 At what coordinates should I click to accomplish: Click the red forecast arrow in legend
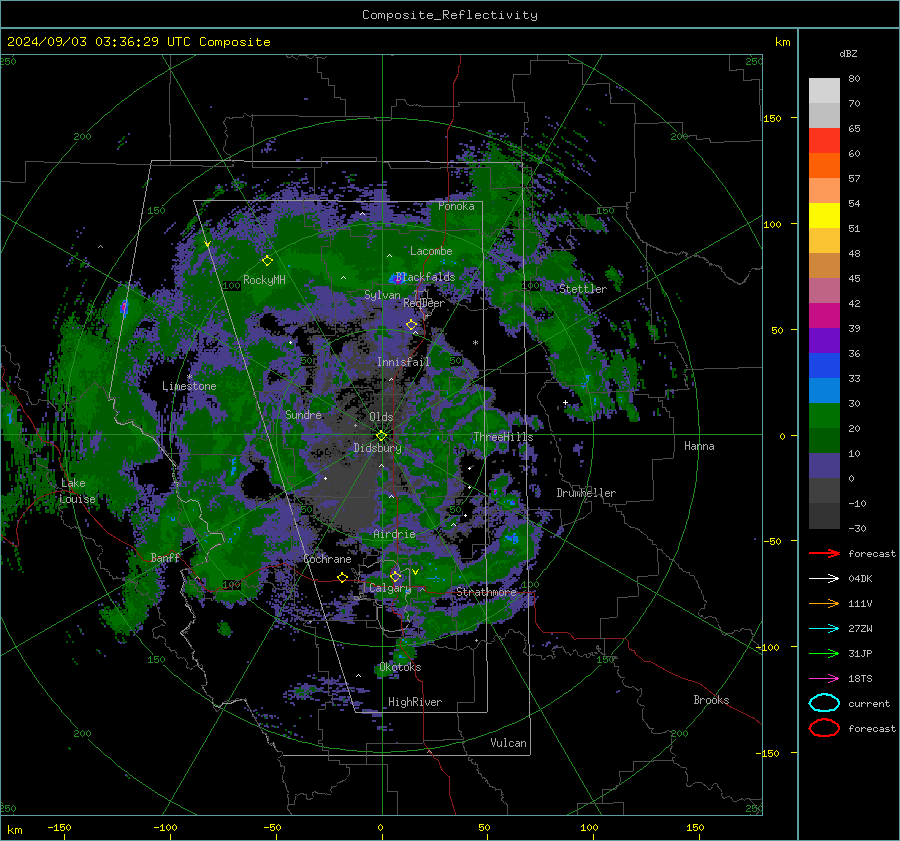[824, 553]
